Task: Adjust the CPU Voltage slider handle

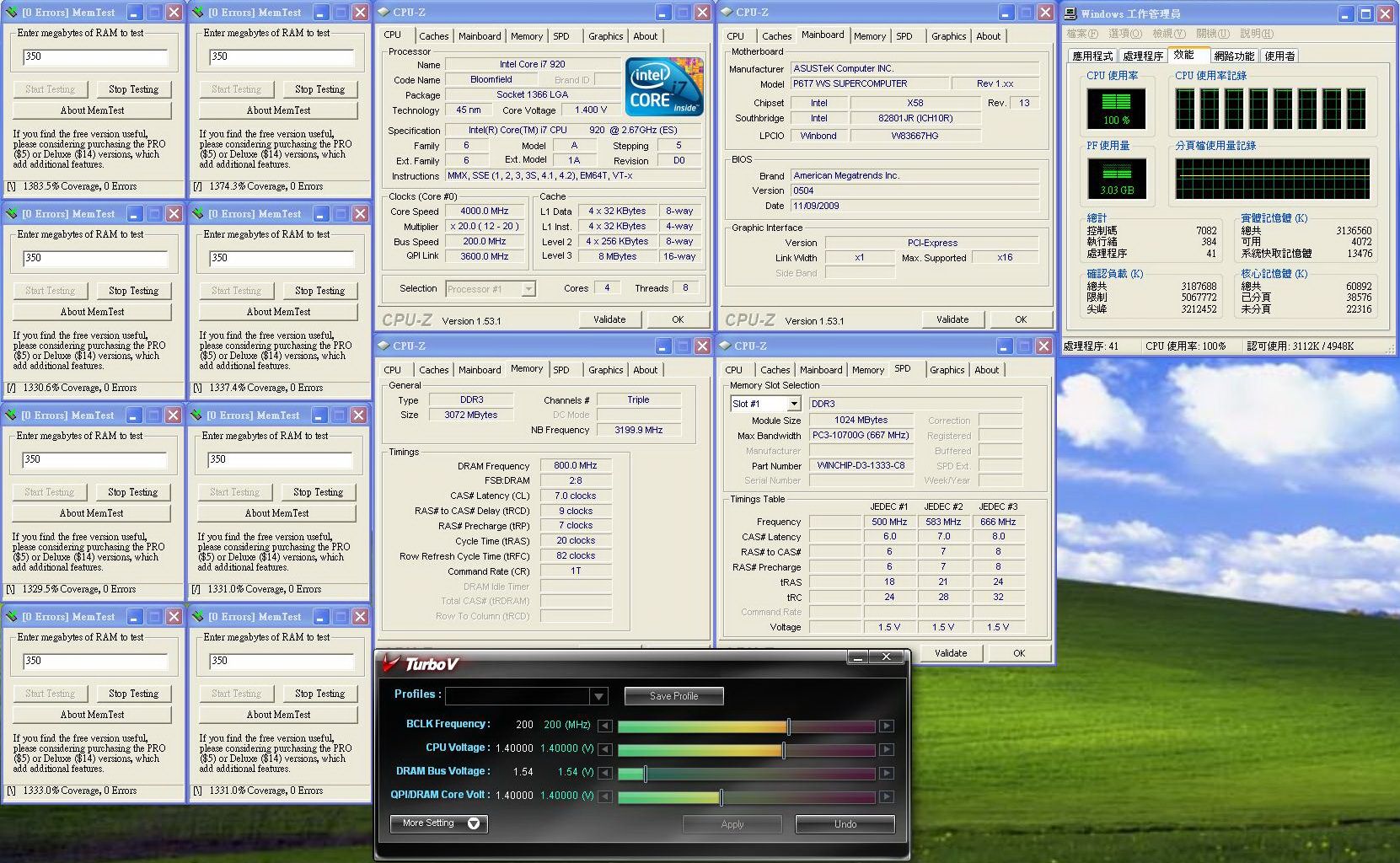Action: point(784,750)
